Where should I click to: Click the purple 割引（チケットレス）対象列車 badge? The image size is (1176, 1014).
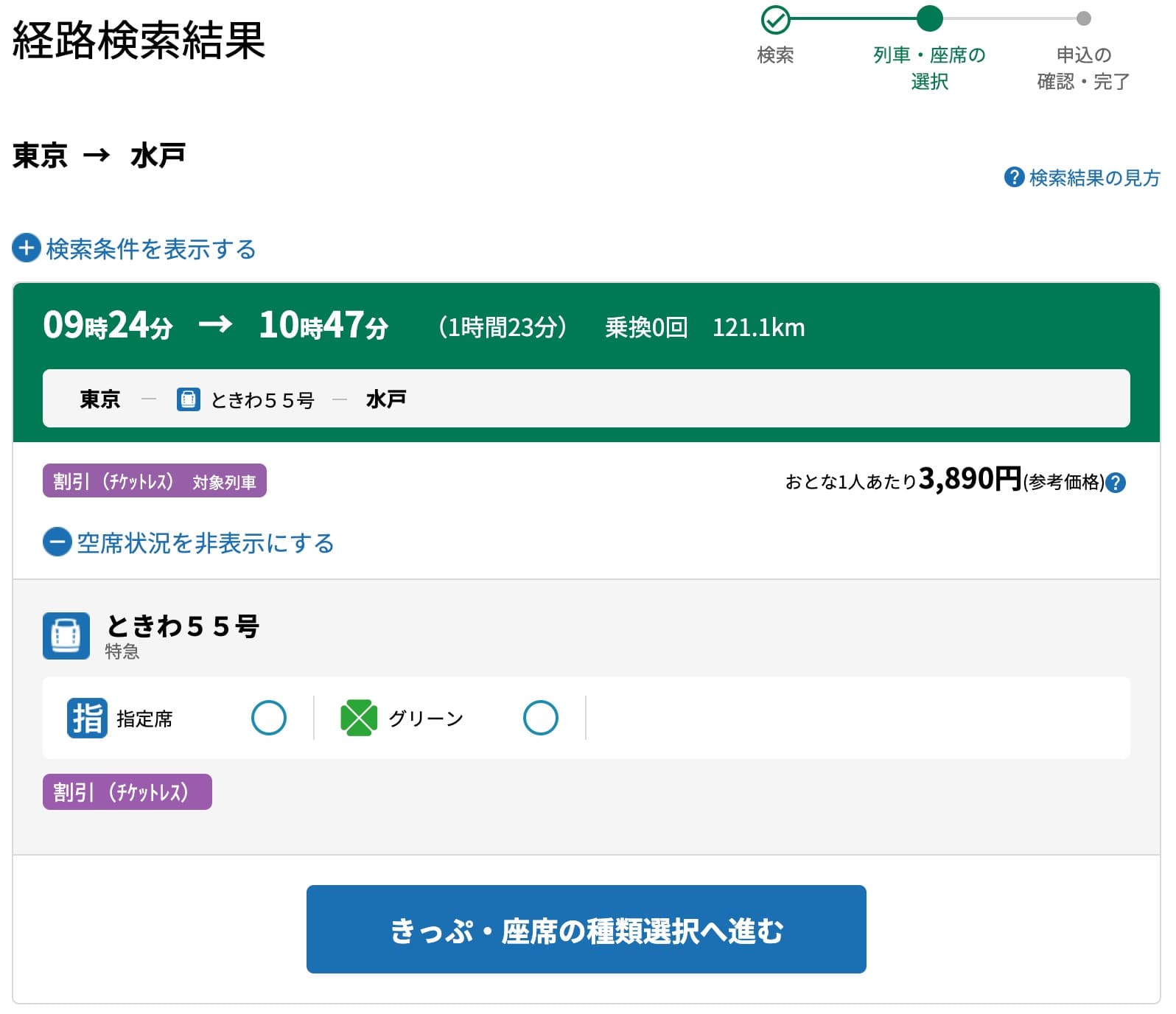coord(155,481)
